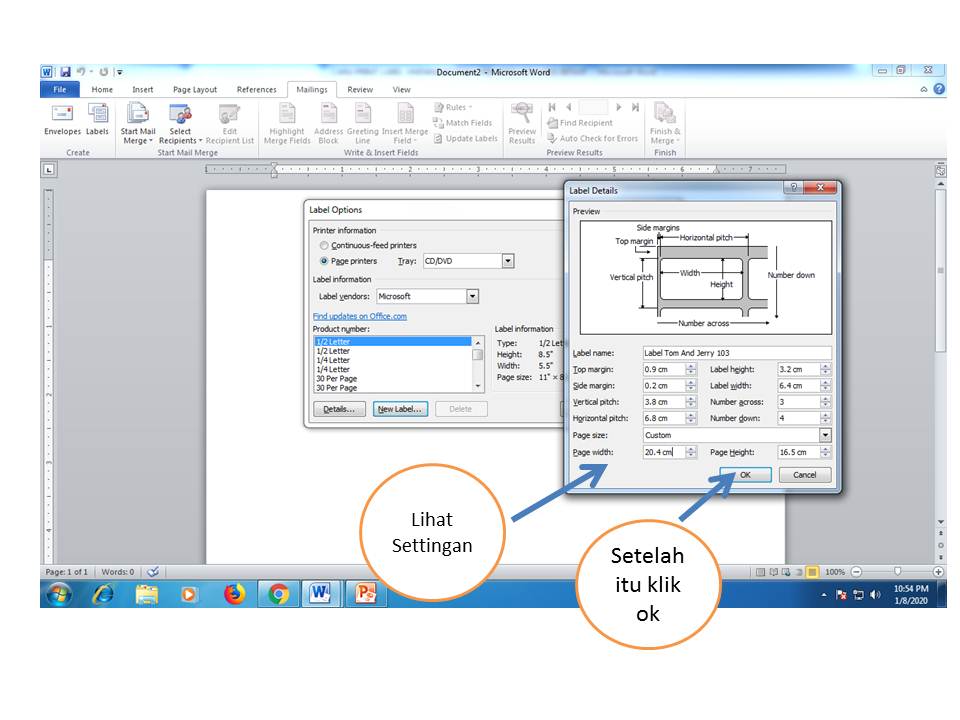Switch to the Insert tab
The width and height of the screenshot is (960, 720).
point(143,89)
